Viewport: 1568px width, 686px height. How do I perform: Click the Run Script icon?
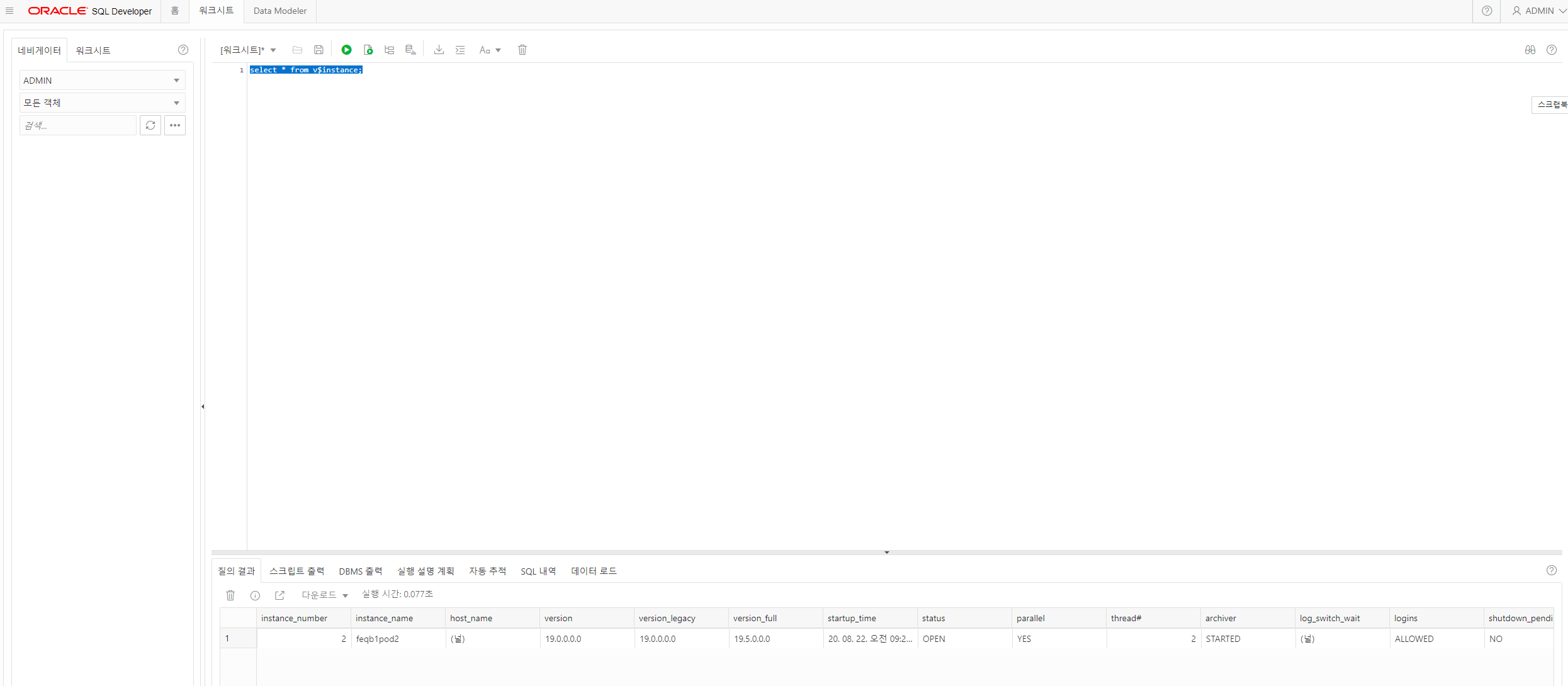(368, 50)
